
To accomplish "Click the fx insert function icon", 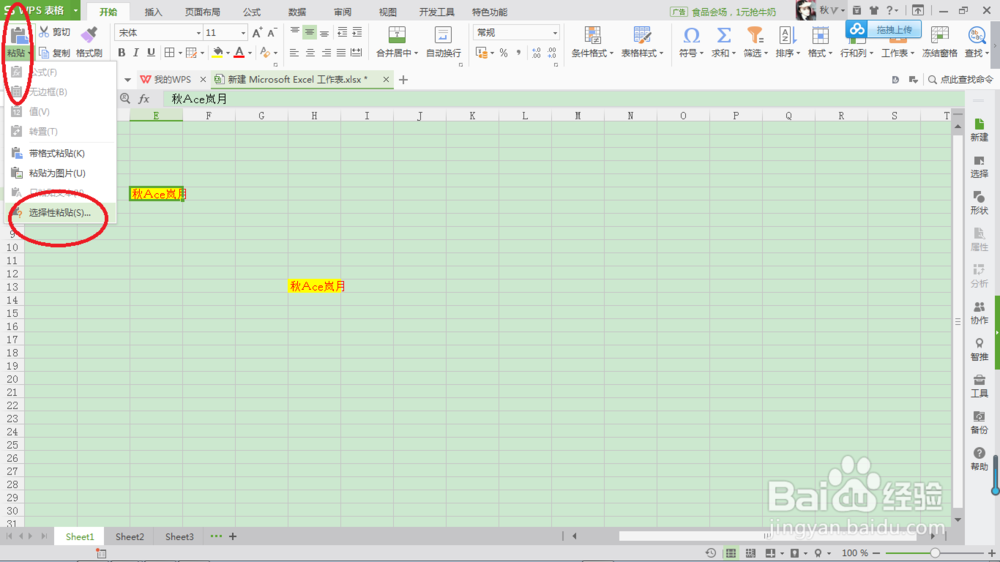I will (x=144, y=99).
